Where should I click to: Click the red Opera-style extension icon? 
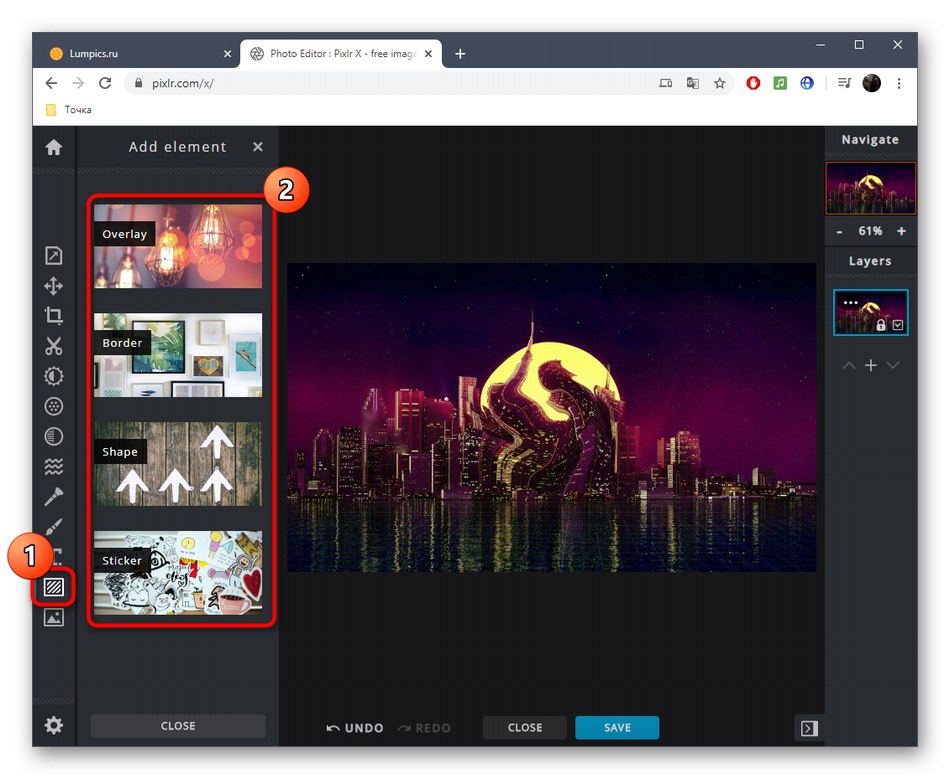[753, 83]
